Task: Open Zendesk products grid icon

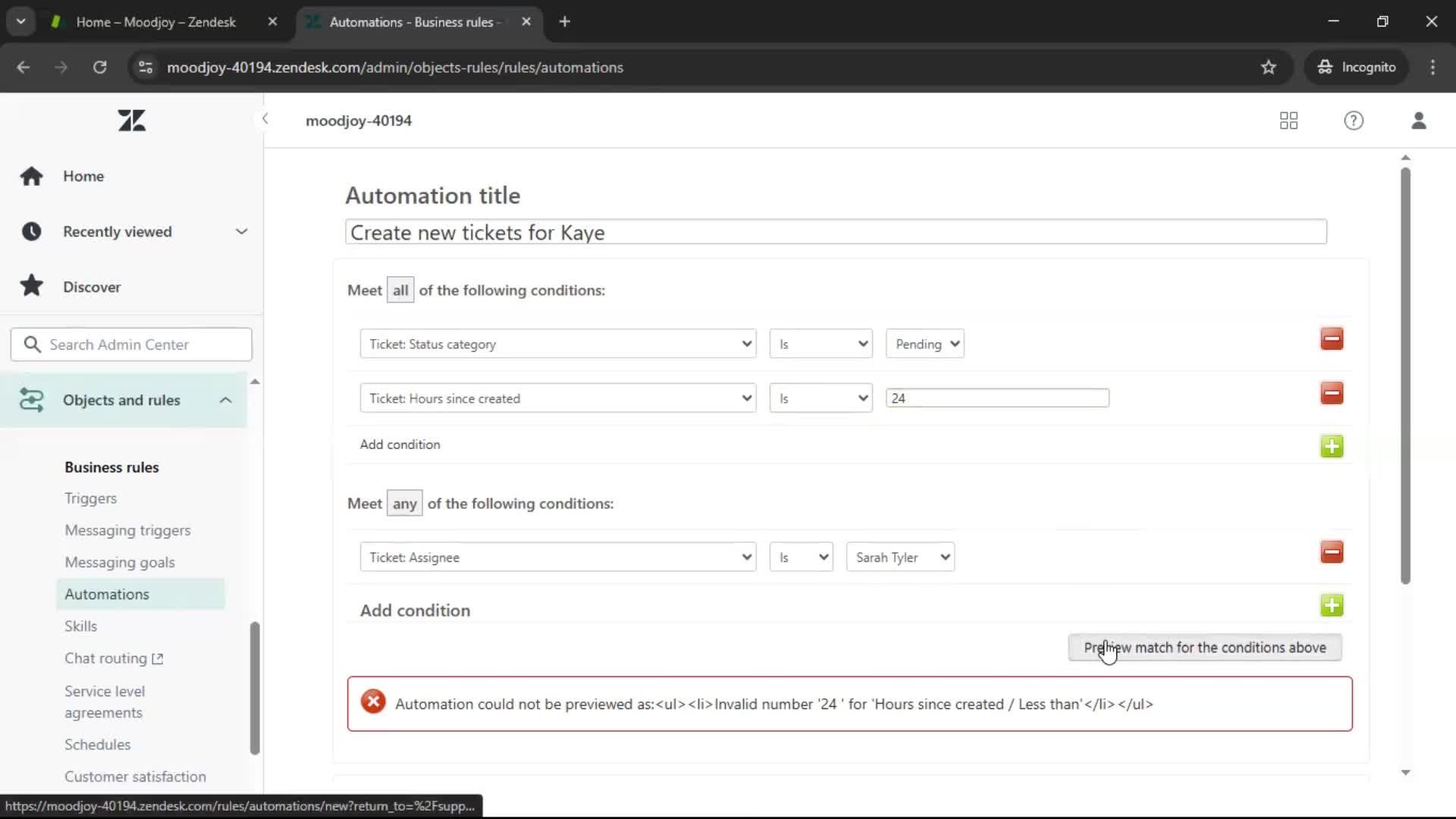Action: tap(1288, 121)
